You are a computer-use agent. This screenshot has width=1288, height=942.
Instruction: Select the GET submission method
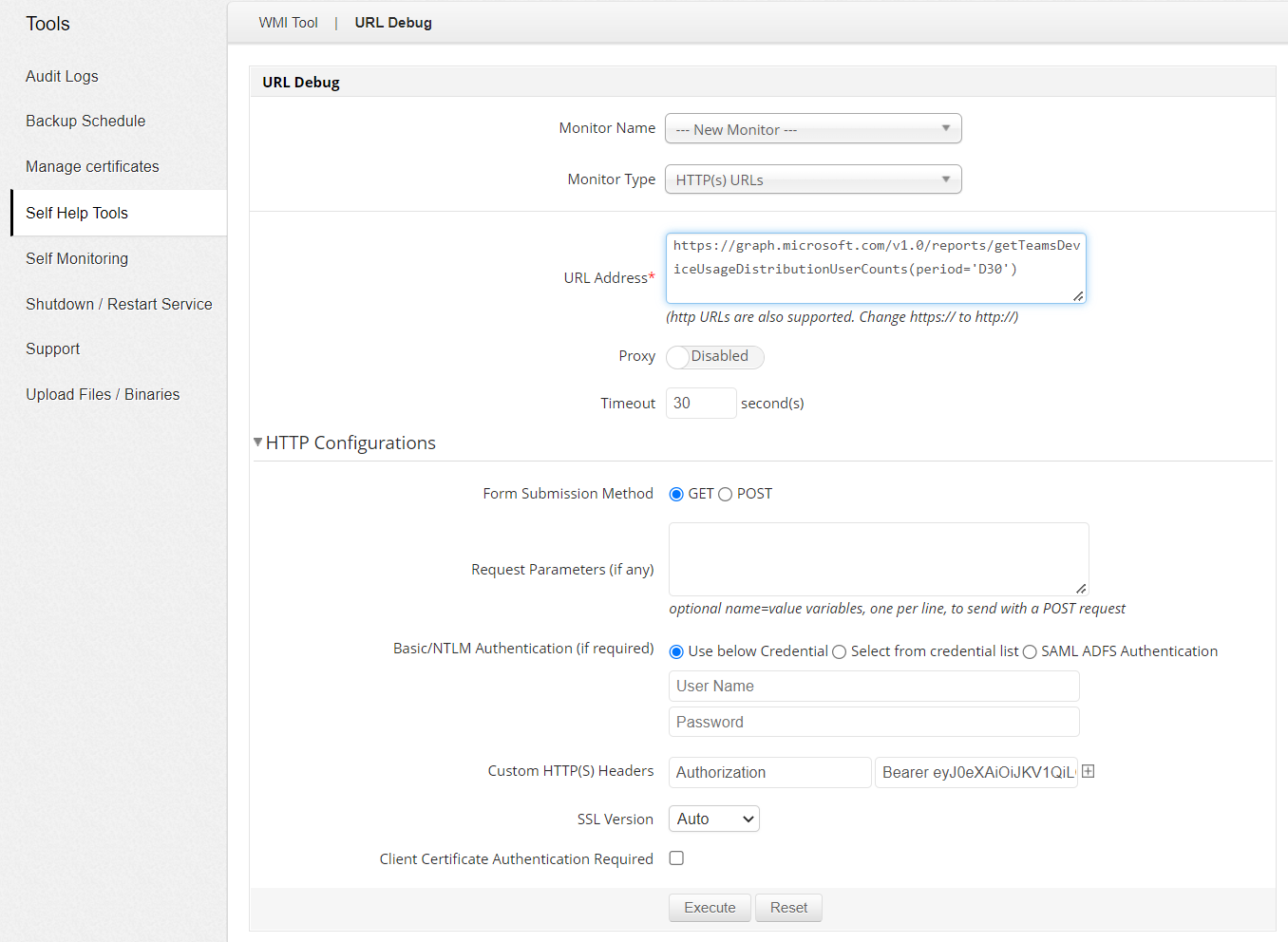(x=676, y=495)
